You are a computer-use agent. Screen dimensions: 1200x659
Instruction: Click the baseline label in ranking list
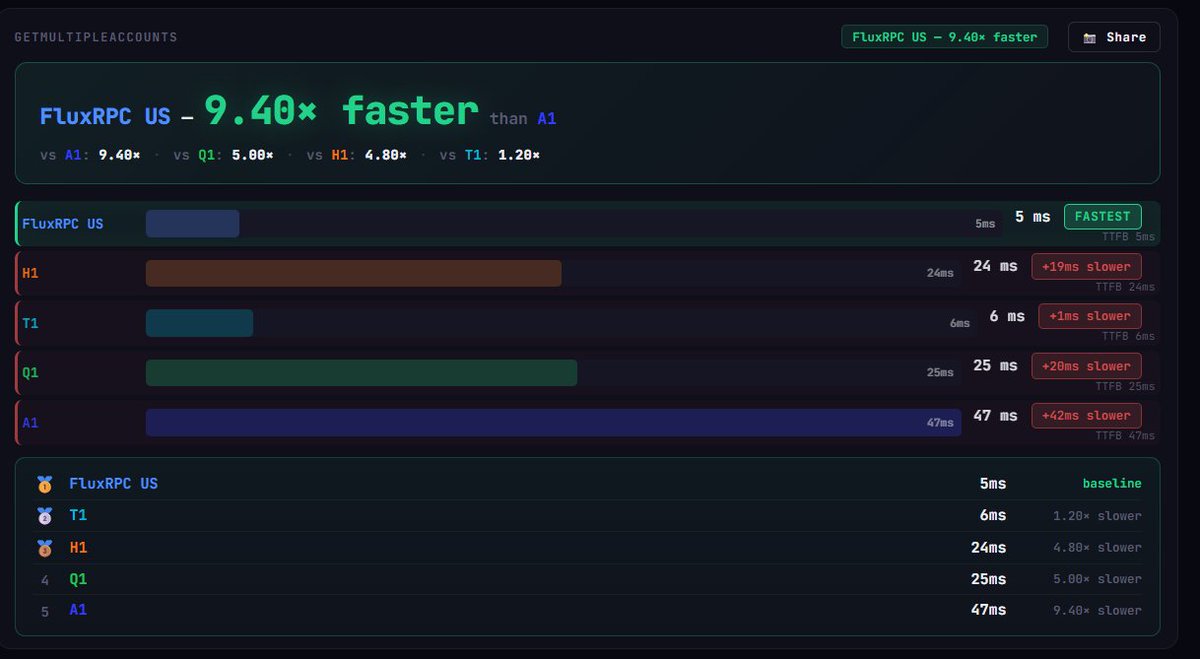[x=1112, y=484]
